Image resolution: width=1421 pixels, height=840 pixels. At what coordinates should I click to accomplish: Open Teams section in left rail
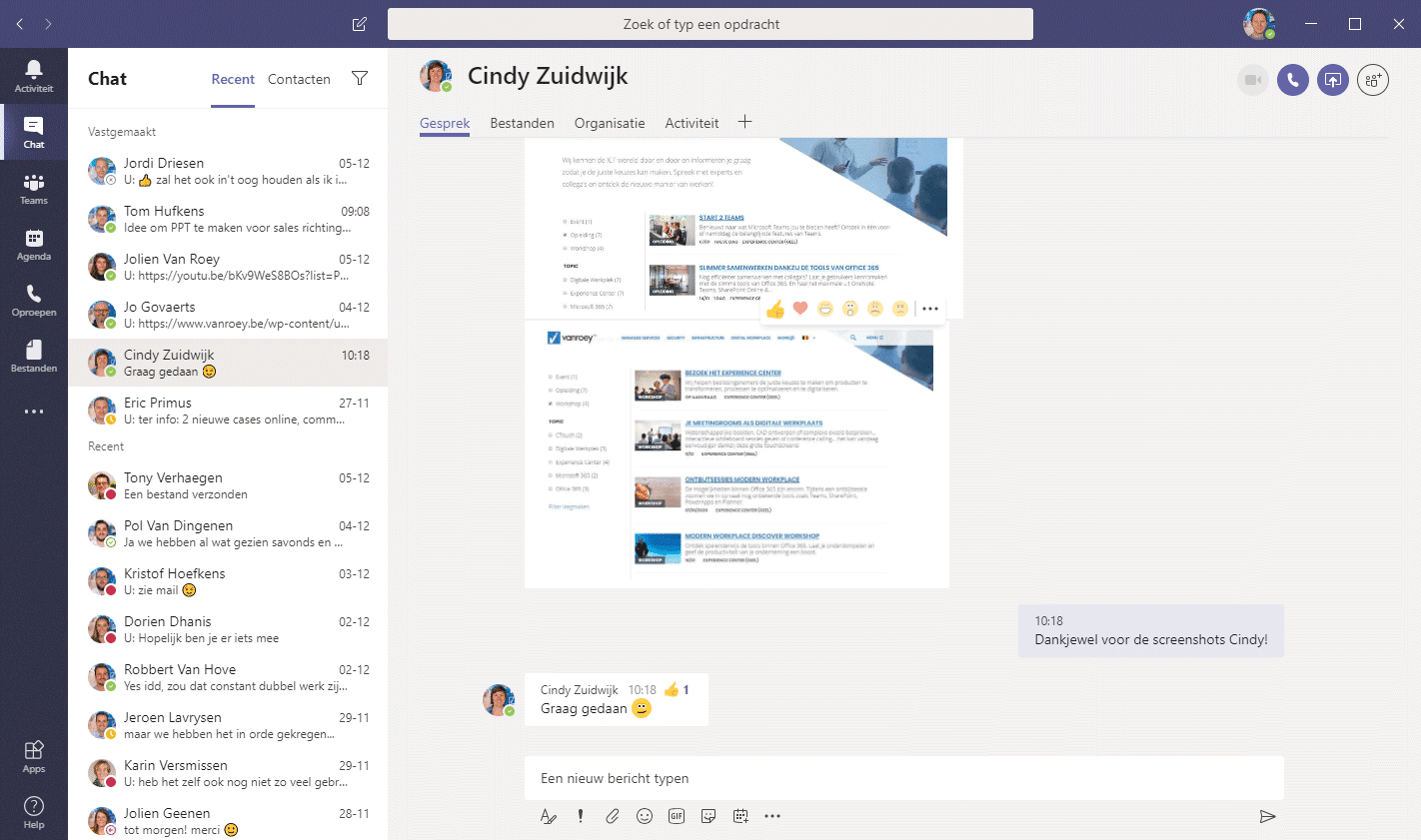tap(34, 188)
